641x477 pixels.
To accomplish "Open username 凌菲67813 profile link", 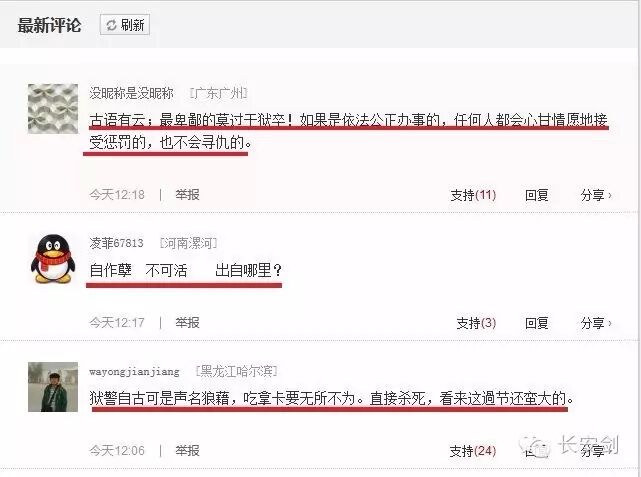I will [x=117, y=243].
